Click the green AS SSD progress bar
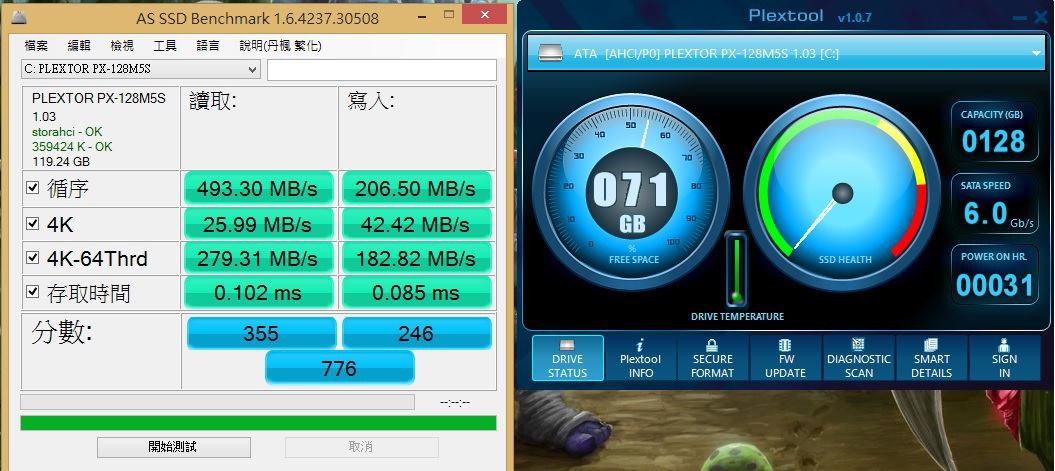The image size is (1055, 471). click(x=258, y=423)
